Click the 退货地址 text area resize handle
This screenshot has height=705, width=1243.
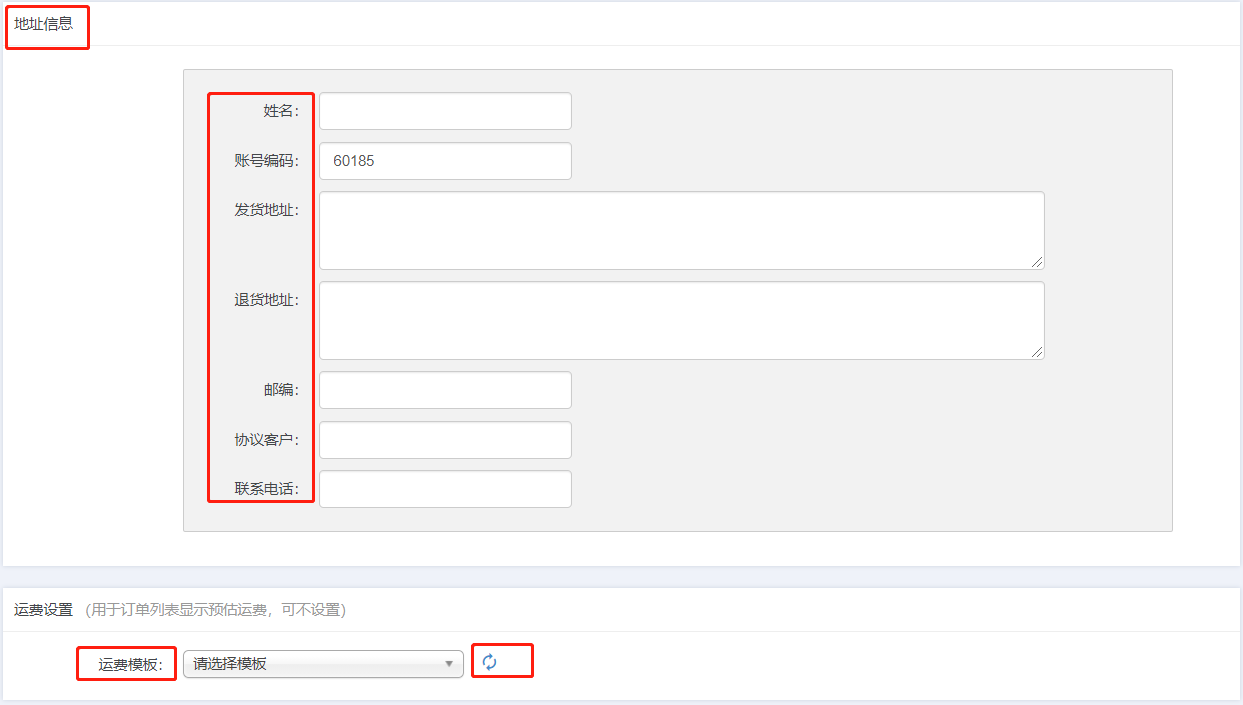pos(1037,352)
